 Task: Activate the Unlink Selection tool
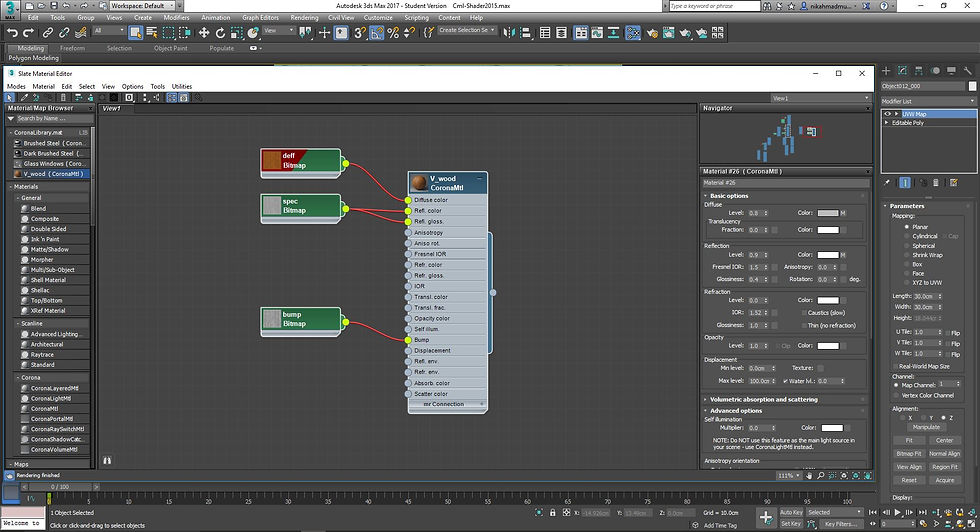coord(64,33)
